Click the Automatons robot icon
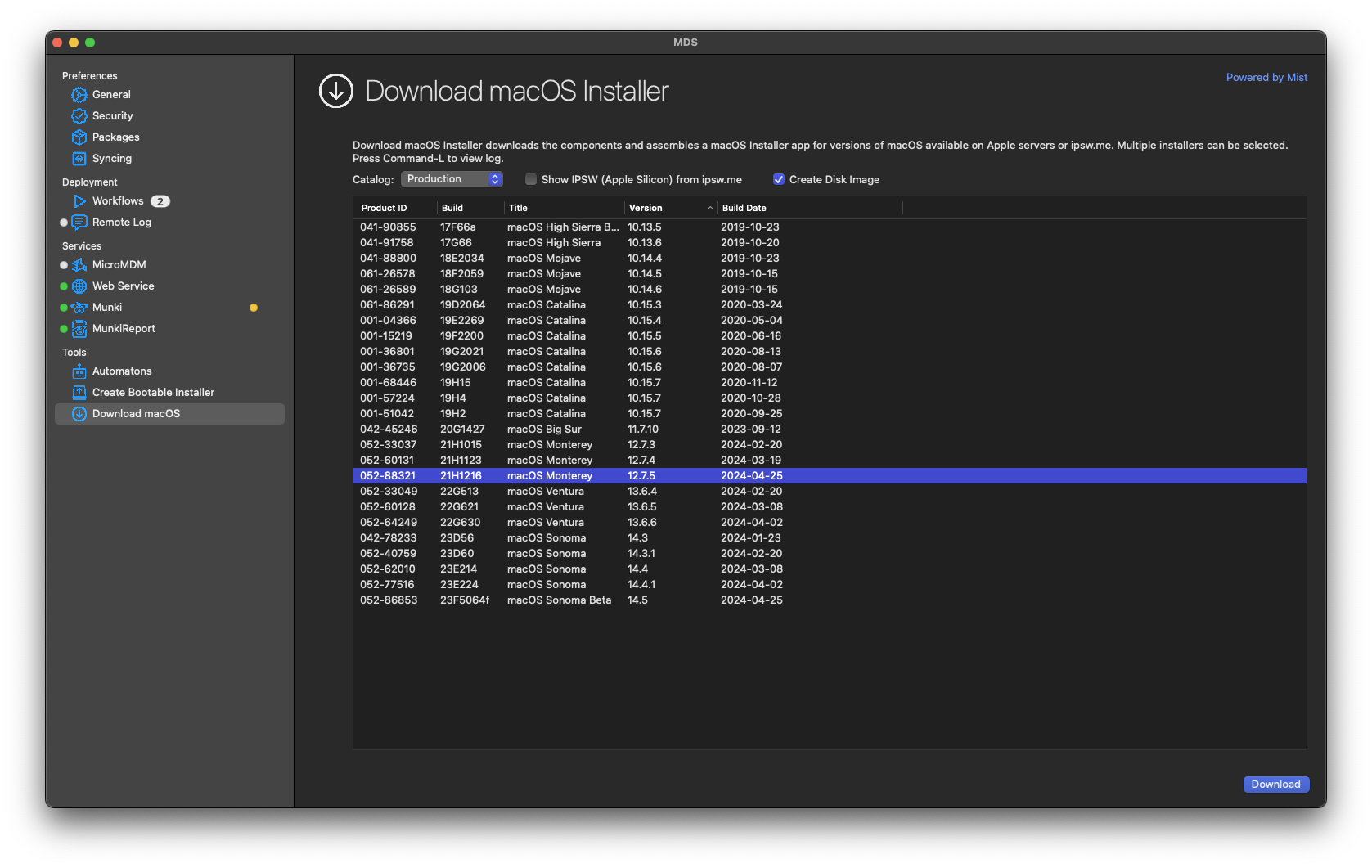The width and height of the screenshot is (1372, 868). 79,371
